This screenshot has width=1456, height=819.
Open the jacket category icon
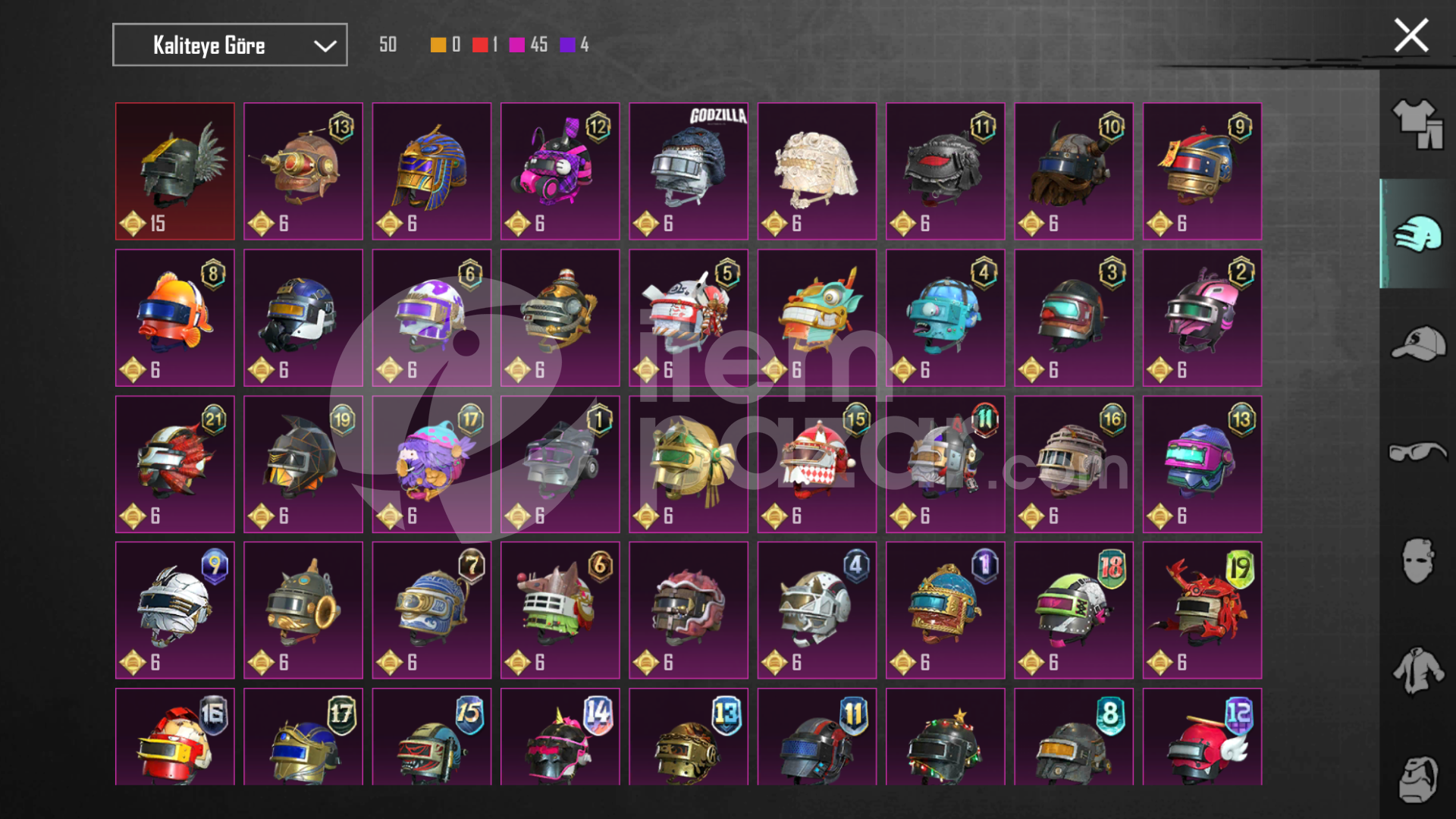click(1417, 670)
